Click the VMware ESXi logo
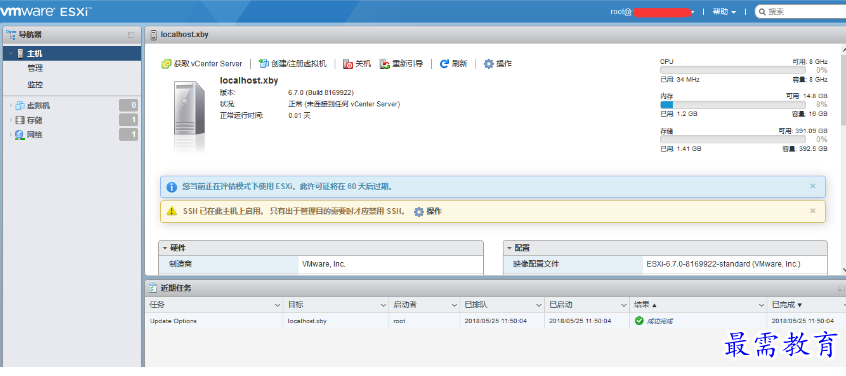This screenshot has height=376, width=846. 45,11
